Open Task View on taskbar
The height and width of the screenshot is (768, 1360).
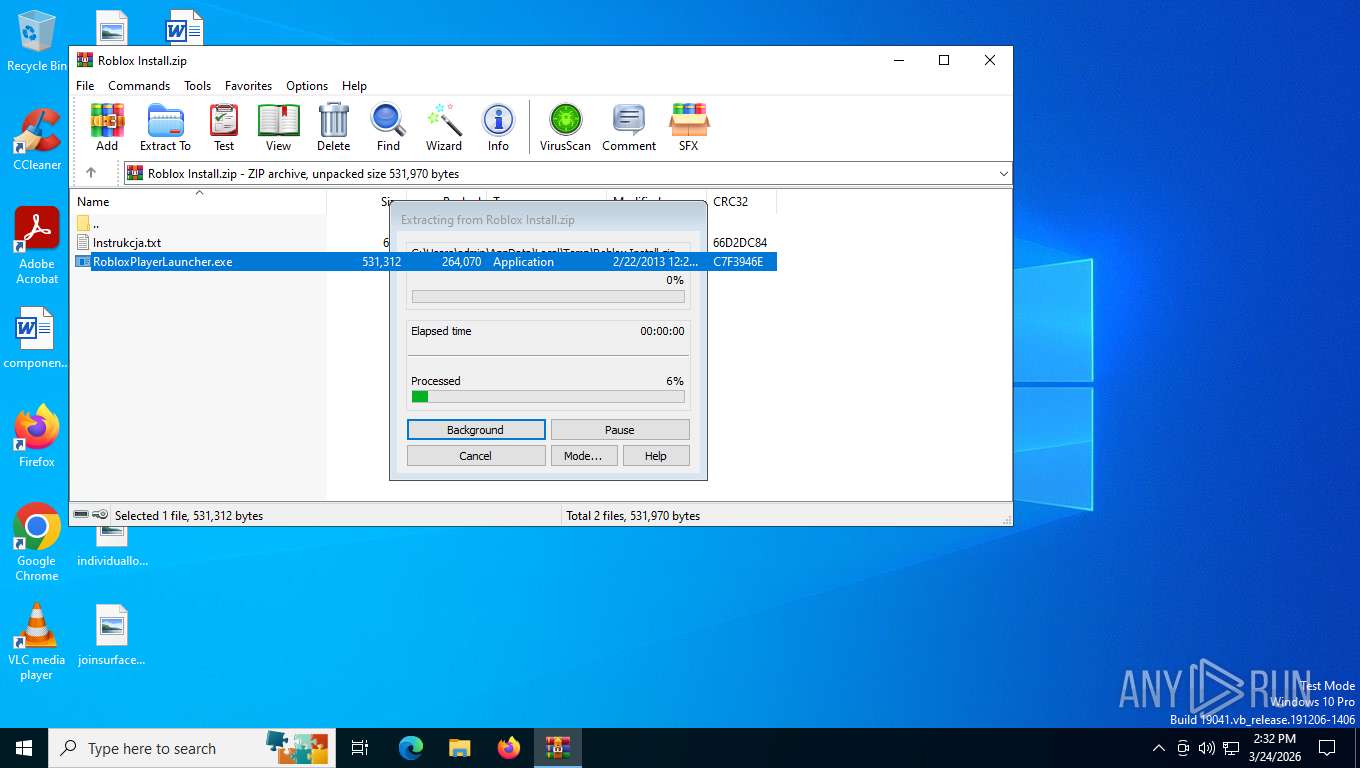pos(360,748)
